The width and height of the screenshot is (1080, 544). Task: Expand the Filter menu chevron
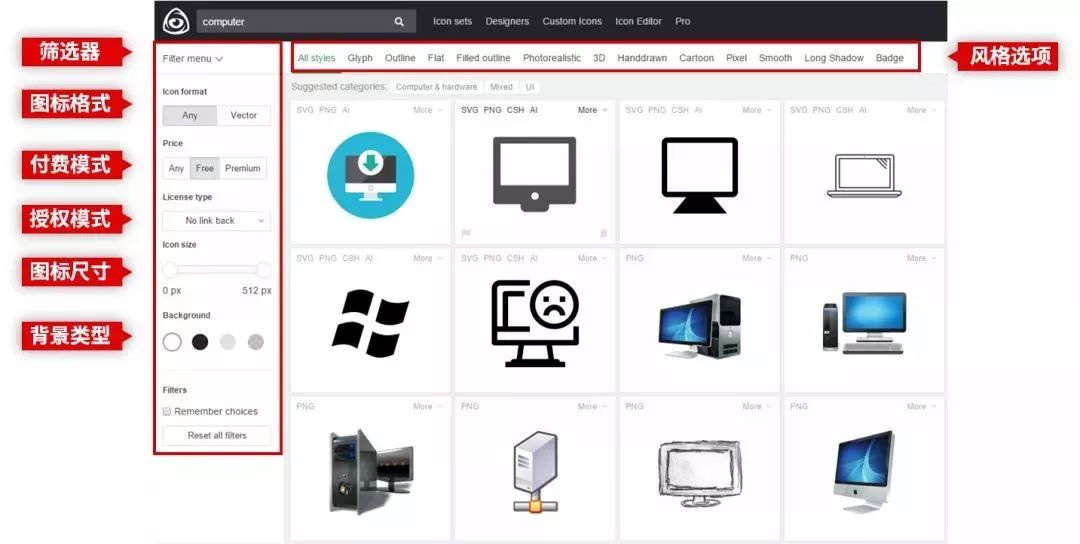pyautogui.click(x=219, y=59)
